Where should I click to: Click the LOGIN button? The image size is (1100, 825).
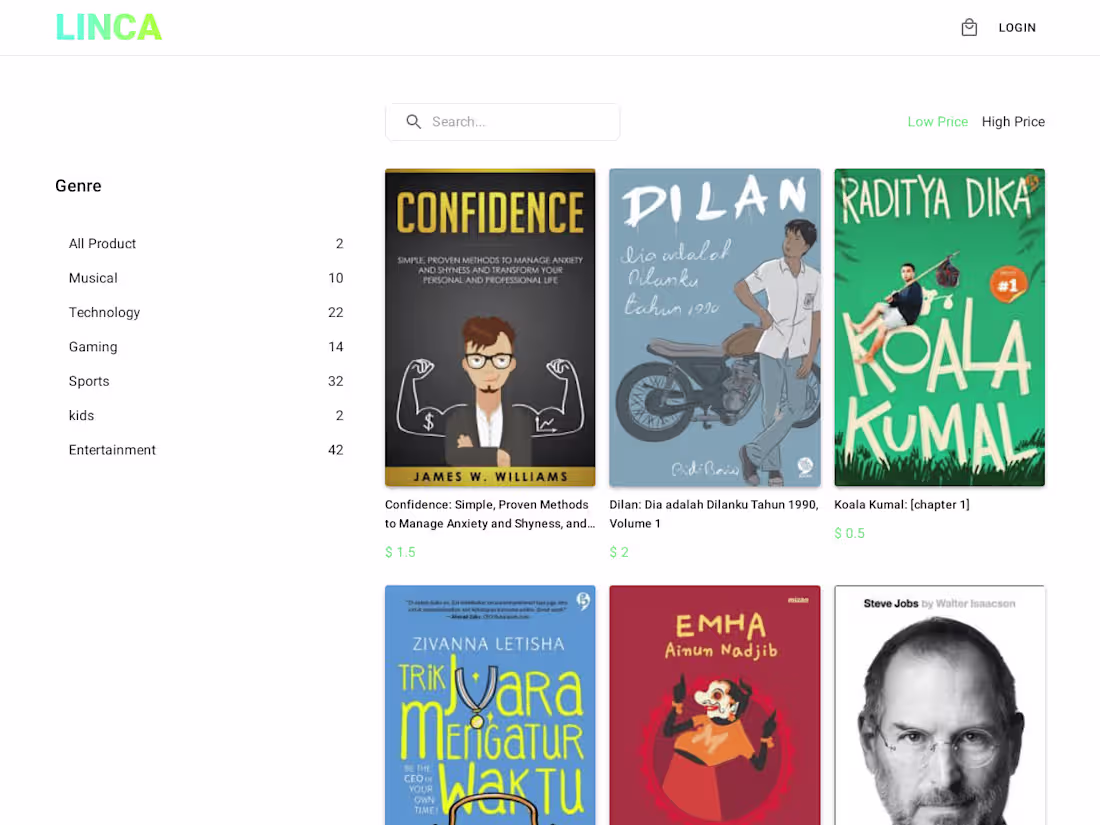tap(1017, 27)
